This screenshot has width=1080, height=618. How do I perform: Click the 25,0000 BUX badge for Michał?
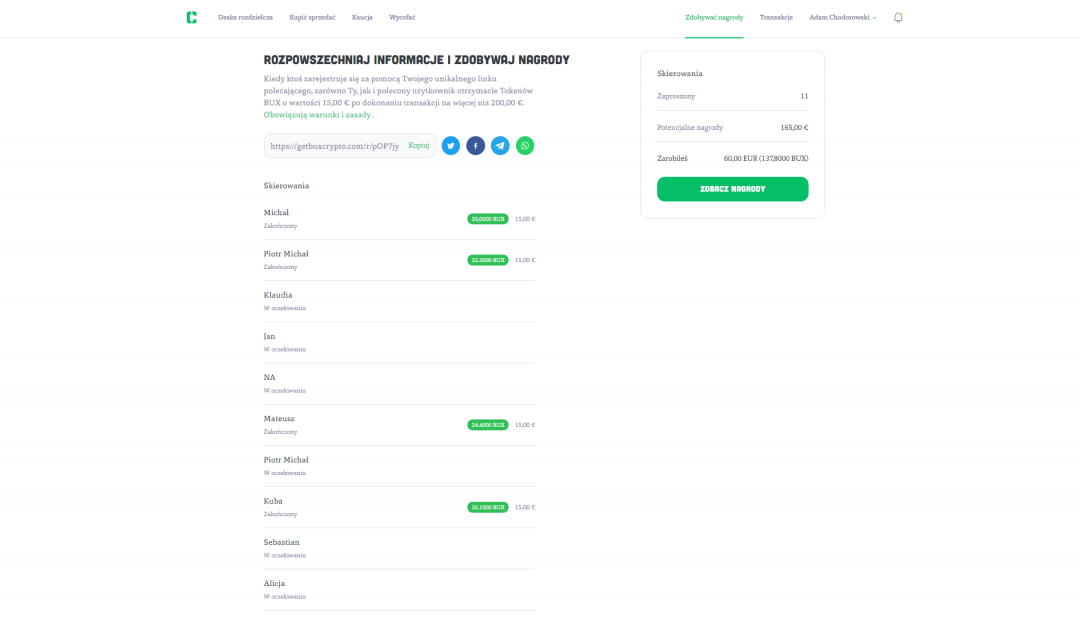pyautogui.click(x=487, y=218)
